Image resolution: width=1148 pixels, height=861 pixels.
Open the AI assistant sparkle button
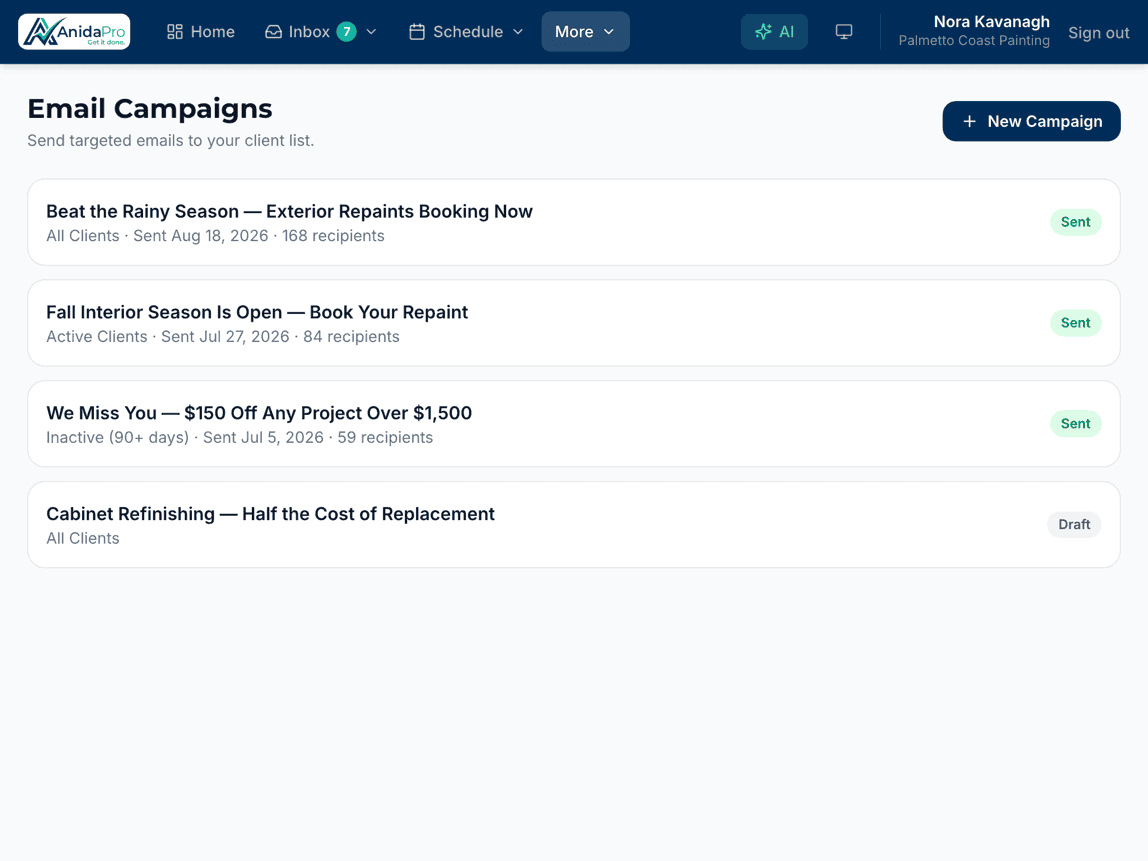click(774, 31)
